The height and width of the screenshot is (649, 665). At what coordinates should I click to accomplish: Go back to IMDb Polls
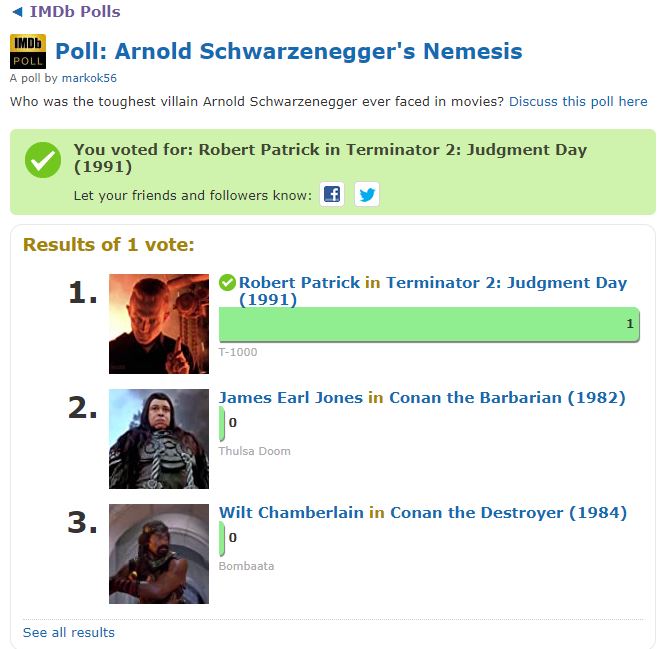[66, 12]
